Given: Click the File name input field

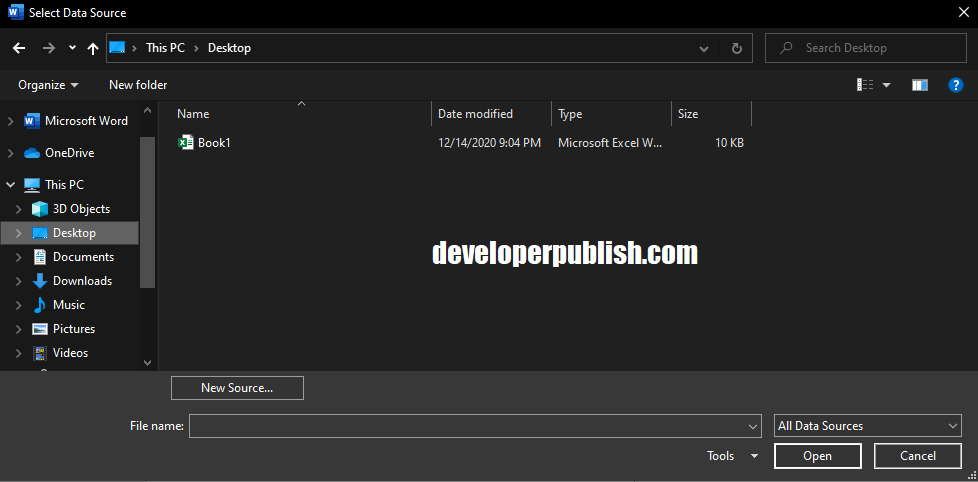Looking at the screenshot, I should [x=470, y=426].
